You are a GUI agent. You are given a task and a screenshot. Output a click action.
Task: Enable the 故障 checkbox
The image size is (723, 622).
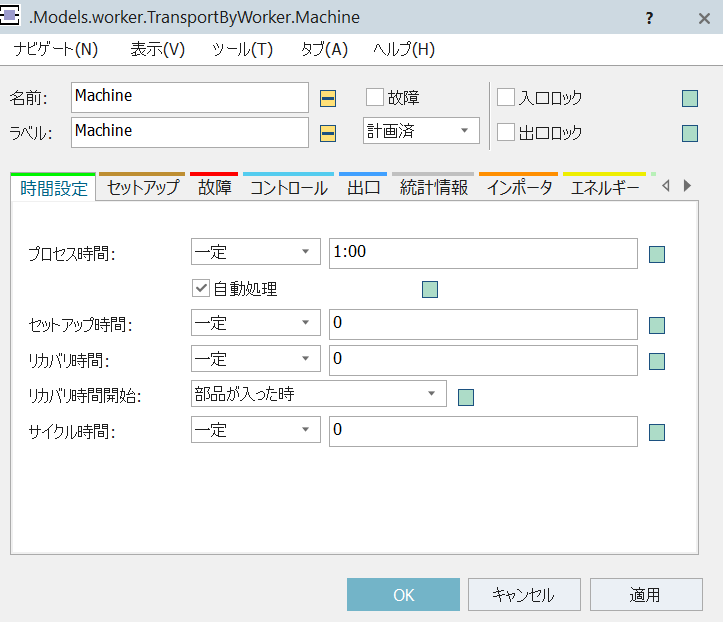tap(374, 97)
